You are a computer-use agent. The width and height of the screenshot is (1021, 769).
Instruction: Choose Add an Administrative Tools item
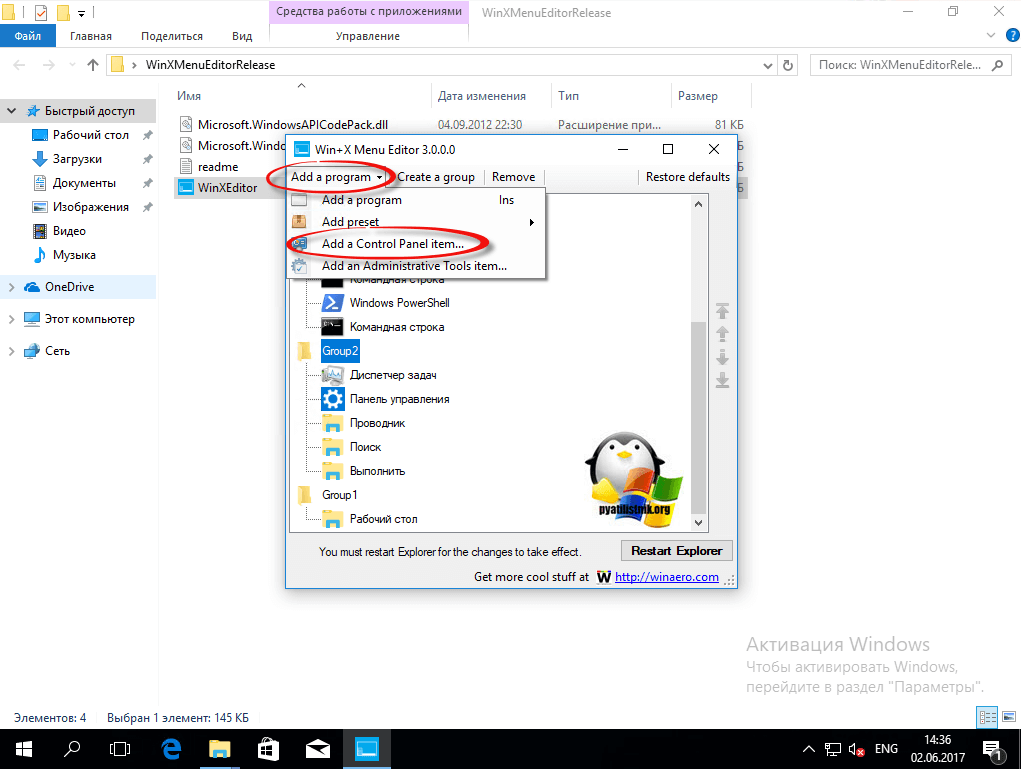point(414,266)
